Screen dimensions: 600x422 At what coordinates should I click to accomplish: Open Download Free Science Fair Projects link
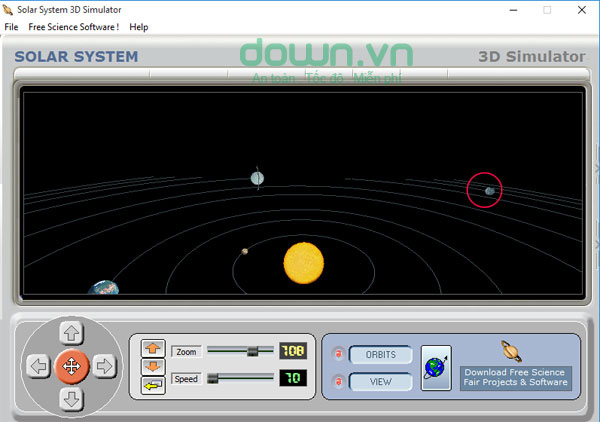click(515, 378)
